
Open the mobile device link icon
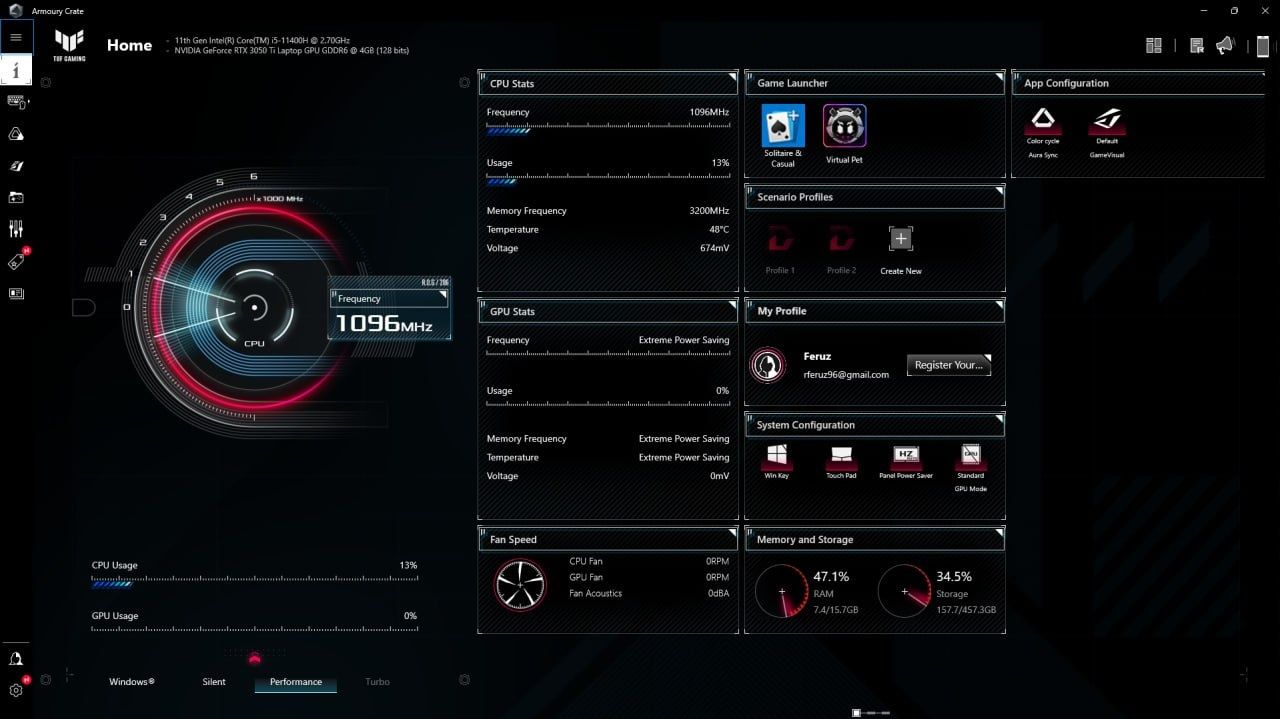click(x=1263, y=46)
